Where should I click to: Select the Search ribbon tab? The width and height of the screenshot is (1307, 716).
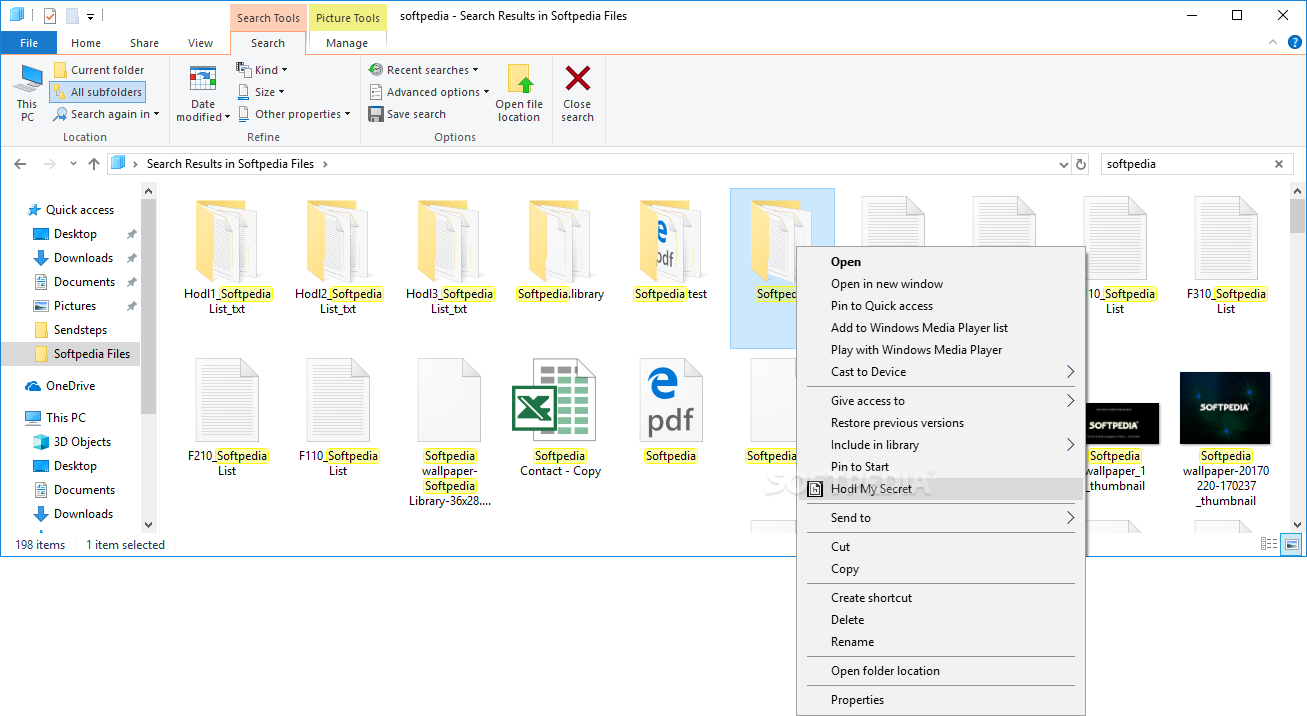[x=268, y=43]
